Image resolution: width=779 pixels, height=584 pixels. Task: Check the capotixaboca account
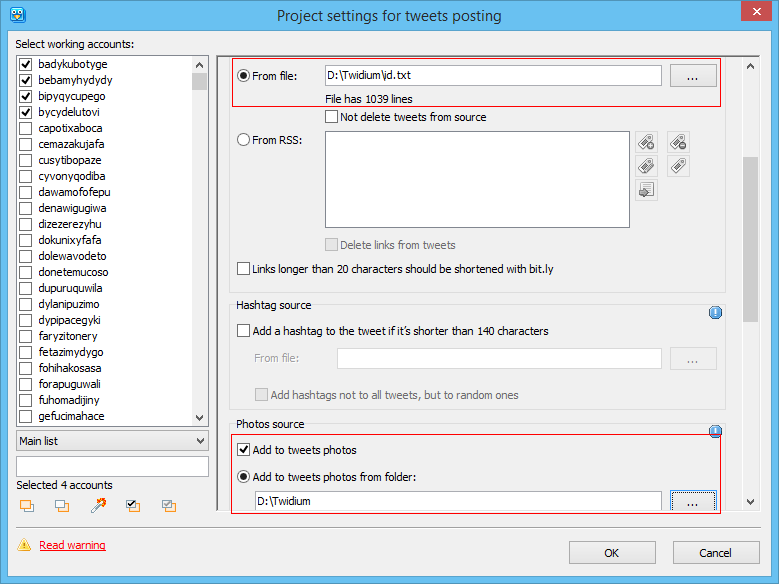pyautogui.click(x=25, y=128)
